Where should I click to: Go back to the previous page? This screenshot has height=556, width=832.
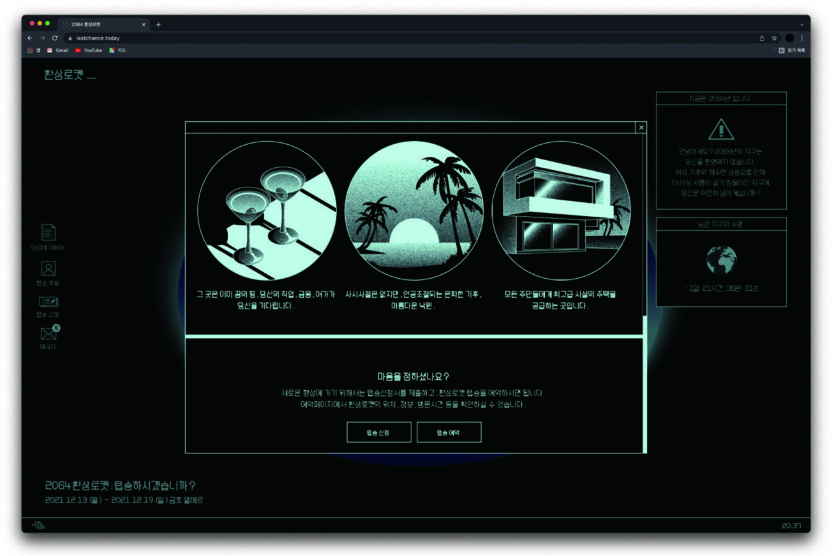tap(30, 37)
